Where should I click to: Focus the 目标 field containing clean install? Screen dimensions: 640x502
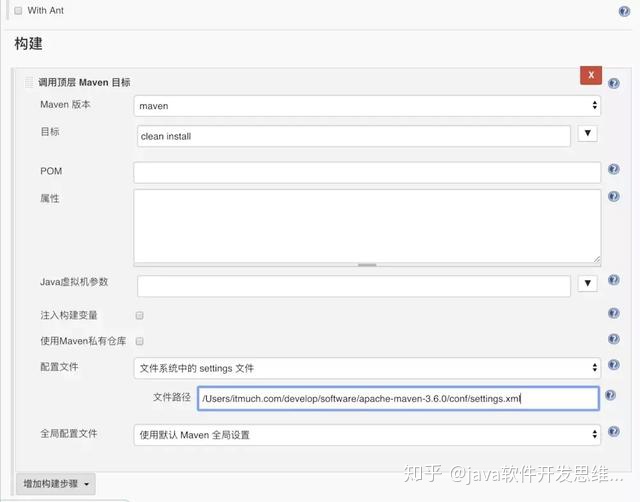(353, 136)
